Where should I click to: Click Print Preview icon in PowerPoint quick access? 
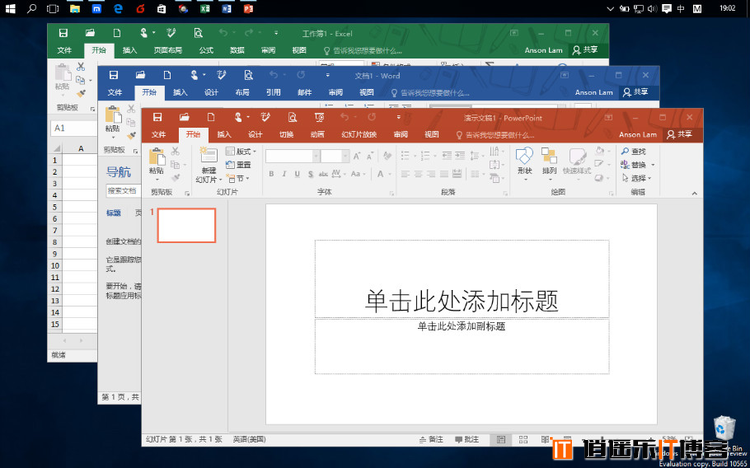point(292,117)
